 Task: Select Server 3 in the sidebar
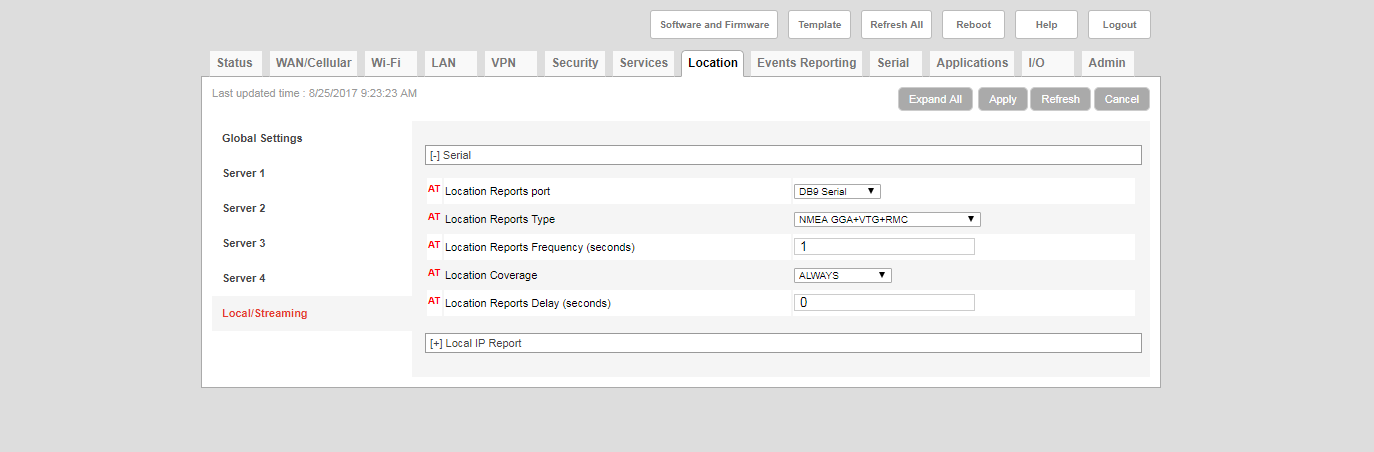pos(244,243)
